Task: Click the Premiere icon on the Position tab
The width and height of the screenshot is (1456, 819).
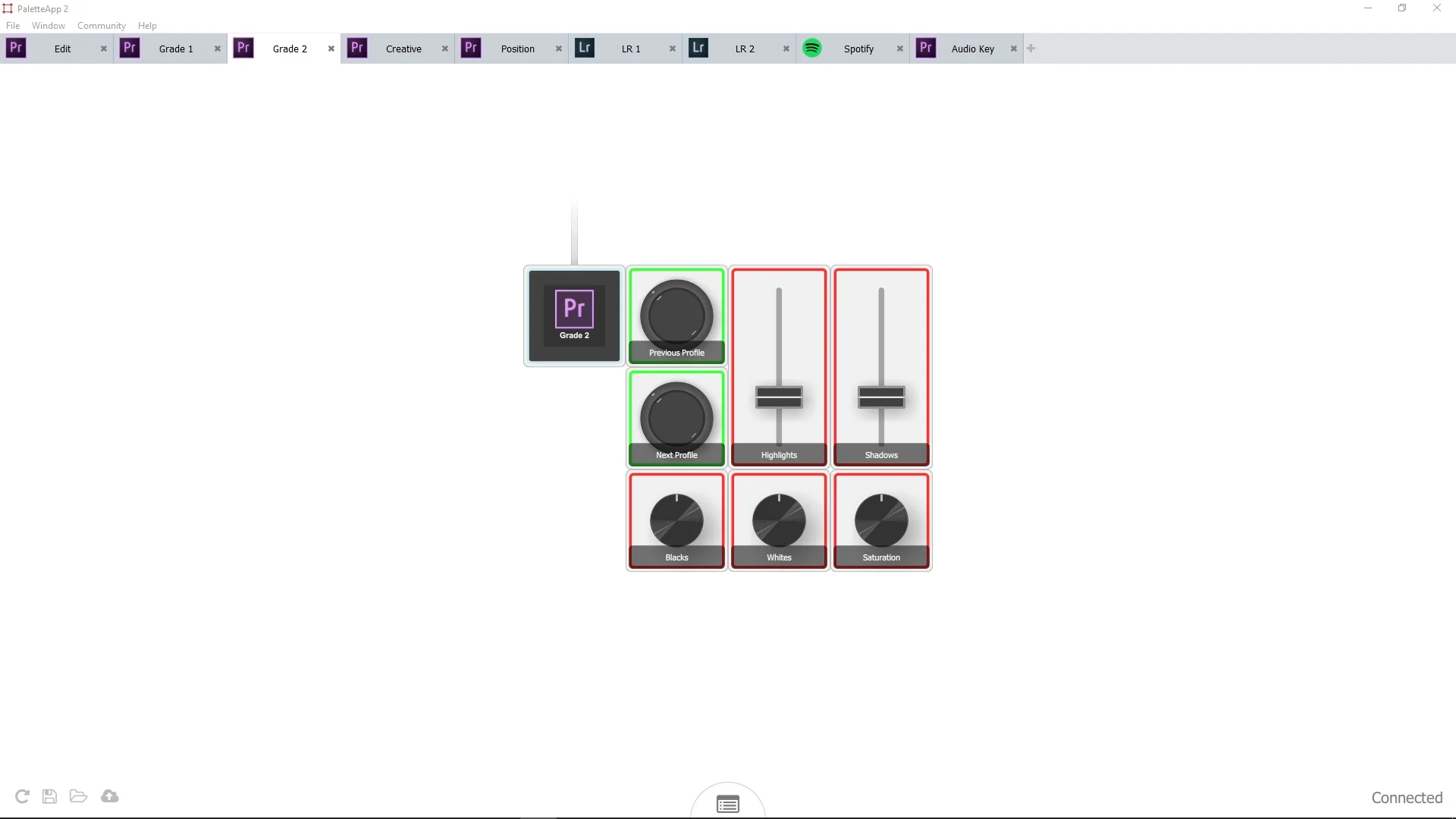Action: point(471,48)
